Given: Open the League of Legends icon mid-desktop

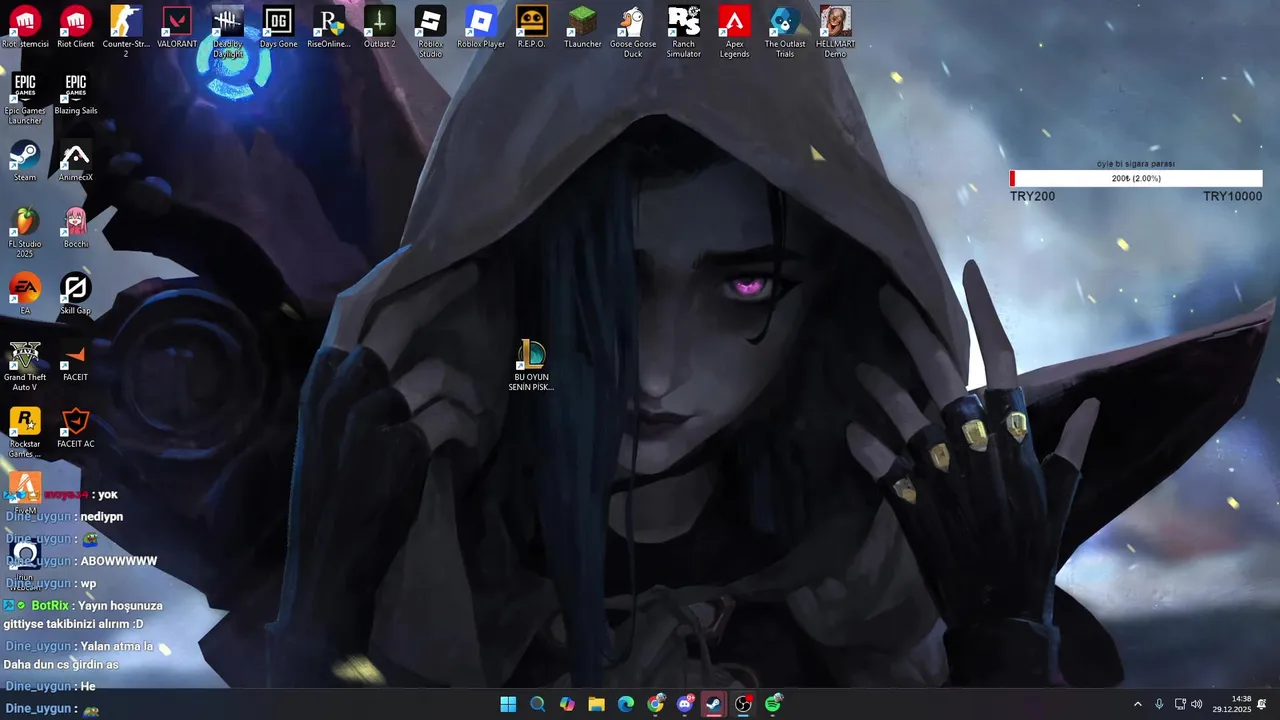Looking at the screenshot, I should coord(531,365).
